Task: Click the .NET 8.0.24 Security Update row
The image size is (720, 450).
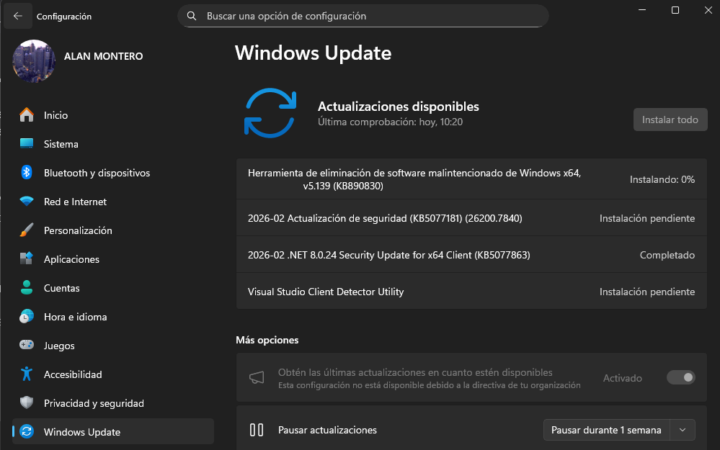Action: coord(472,255)
